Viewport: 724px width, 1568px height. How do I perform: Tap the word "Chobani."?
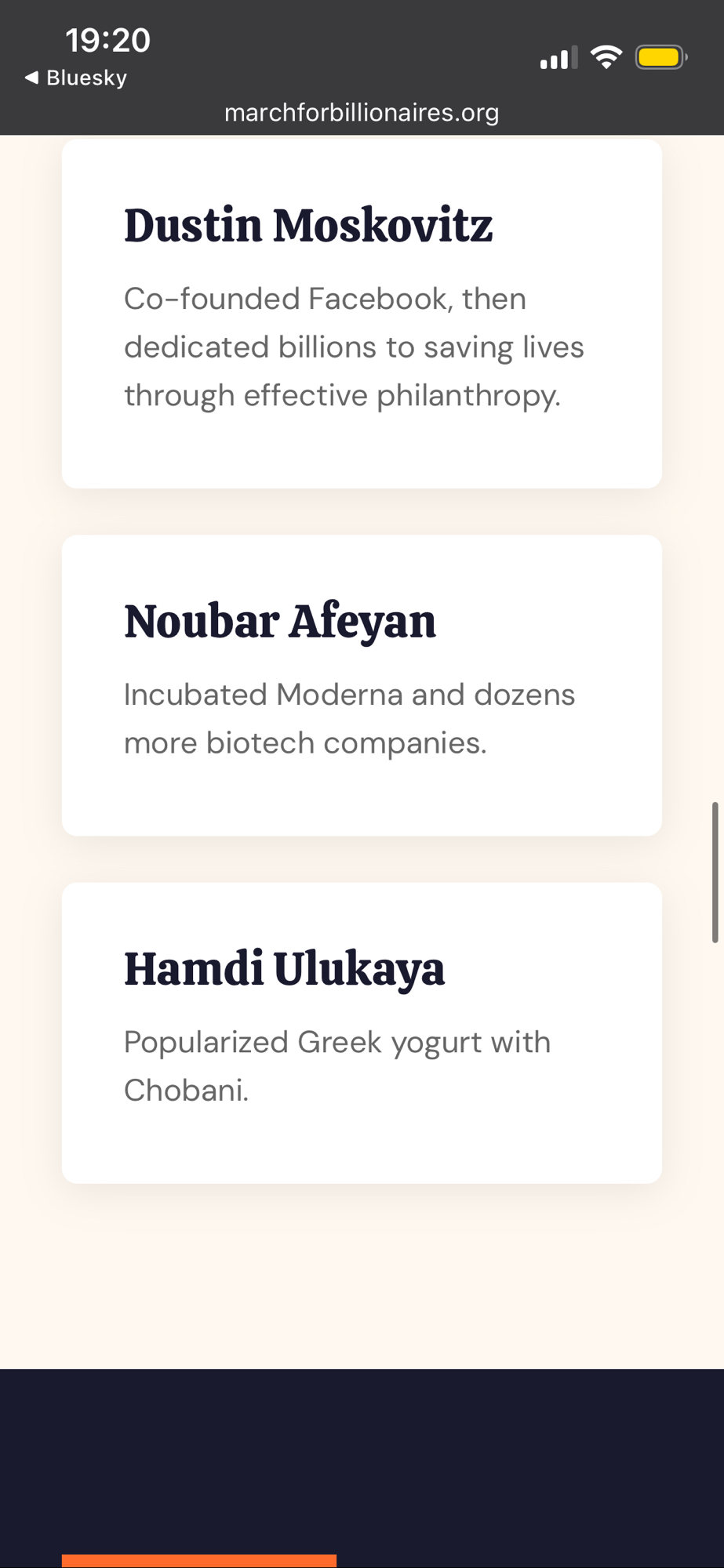coord(186,1091)
